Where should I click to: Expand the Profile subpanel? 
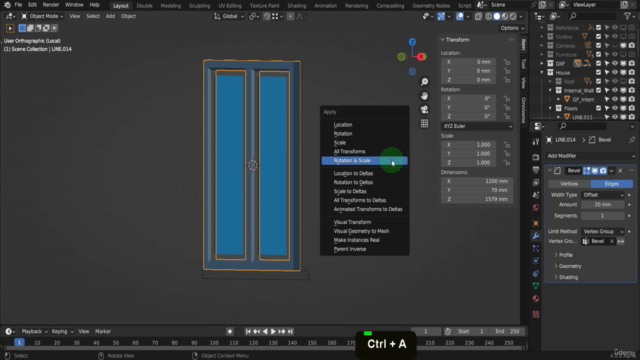(x=563, y=255)
